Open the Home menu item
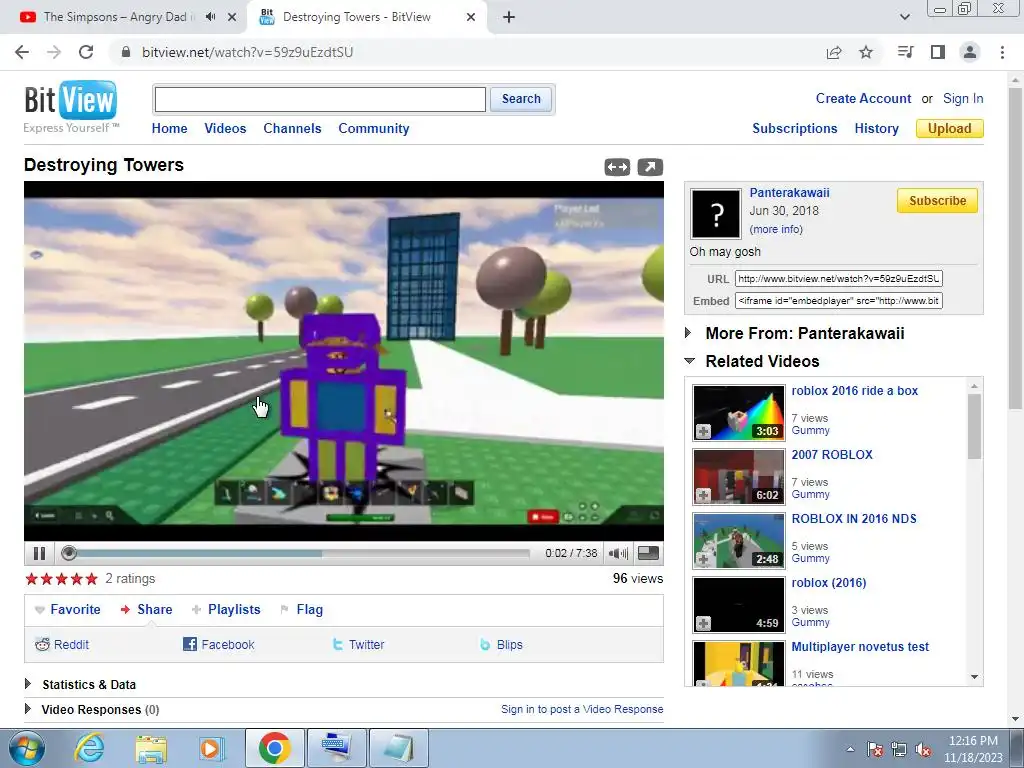The image size is (1024, 768). (170, 129)
